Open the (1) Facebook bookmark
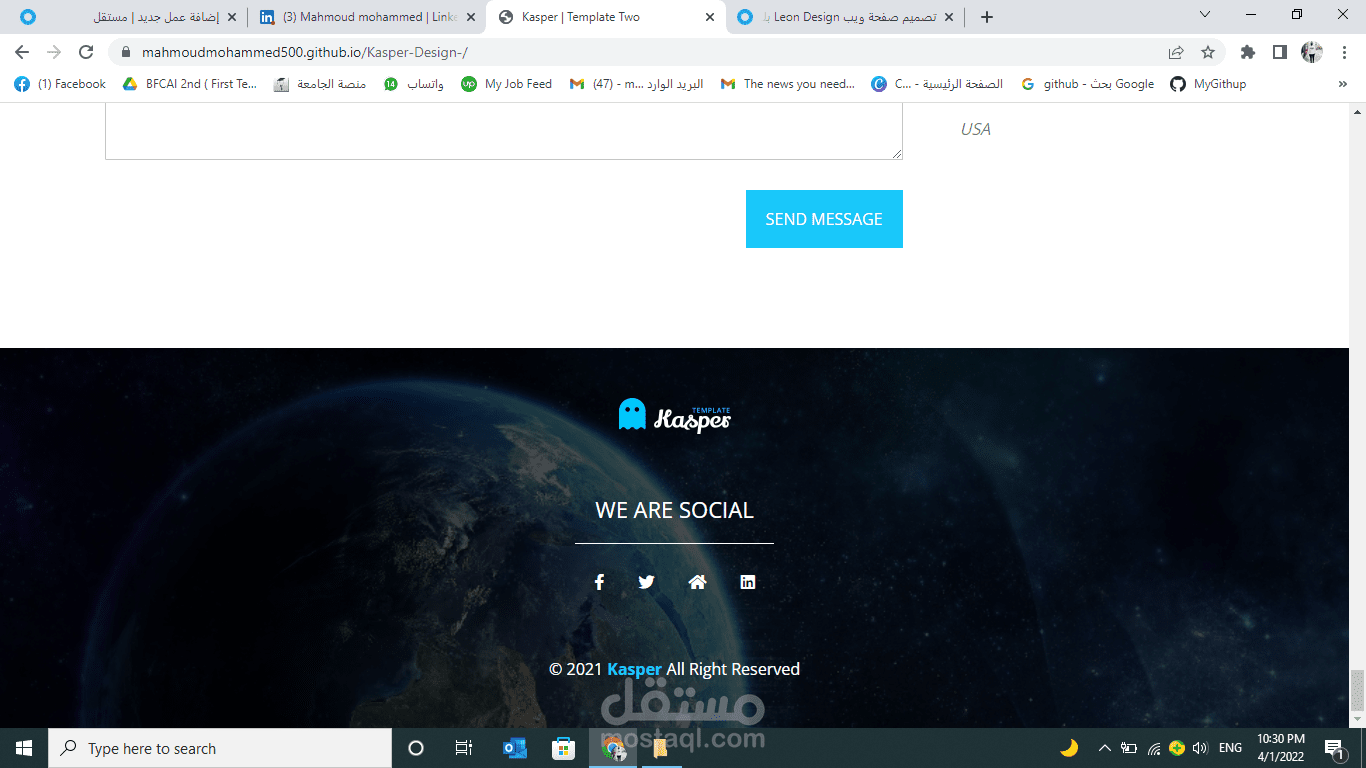 pos(60,84)
